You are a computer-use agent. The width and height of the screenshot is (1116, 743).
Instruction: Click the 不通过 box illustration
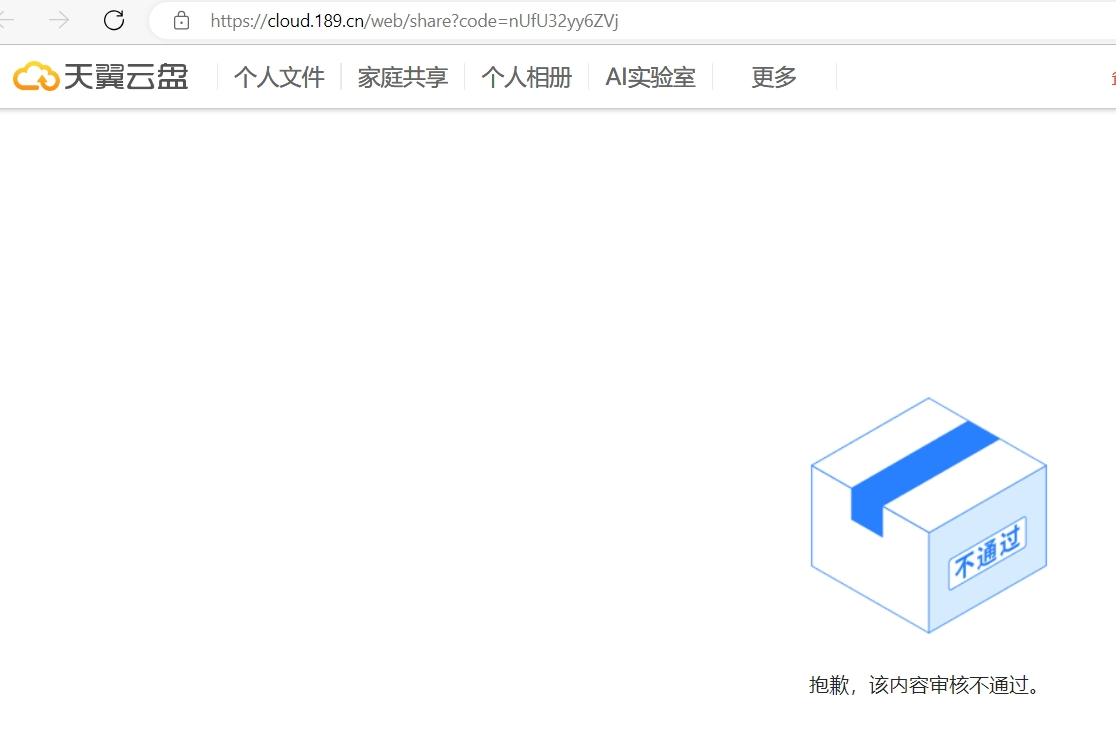coord(929,515)
